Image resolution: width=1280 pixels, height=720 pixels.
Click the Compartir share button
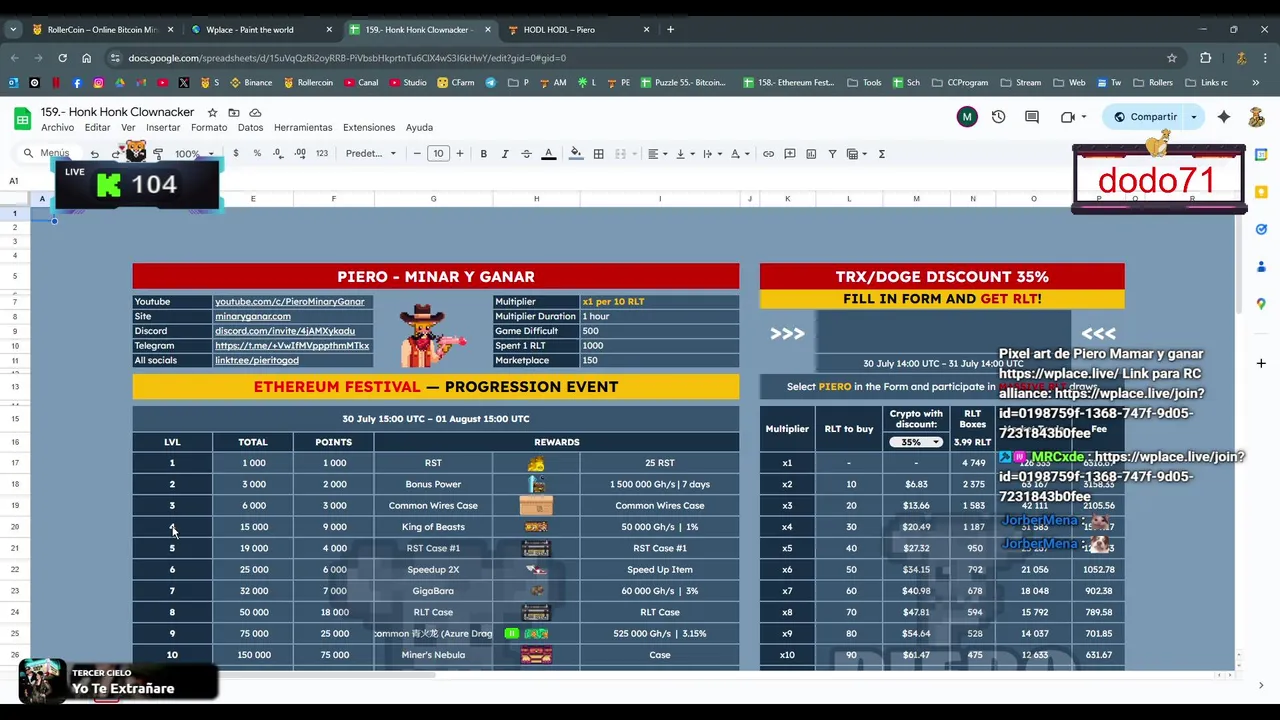[x=1145, y=117]
